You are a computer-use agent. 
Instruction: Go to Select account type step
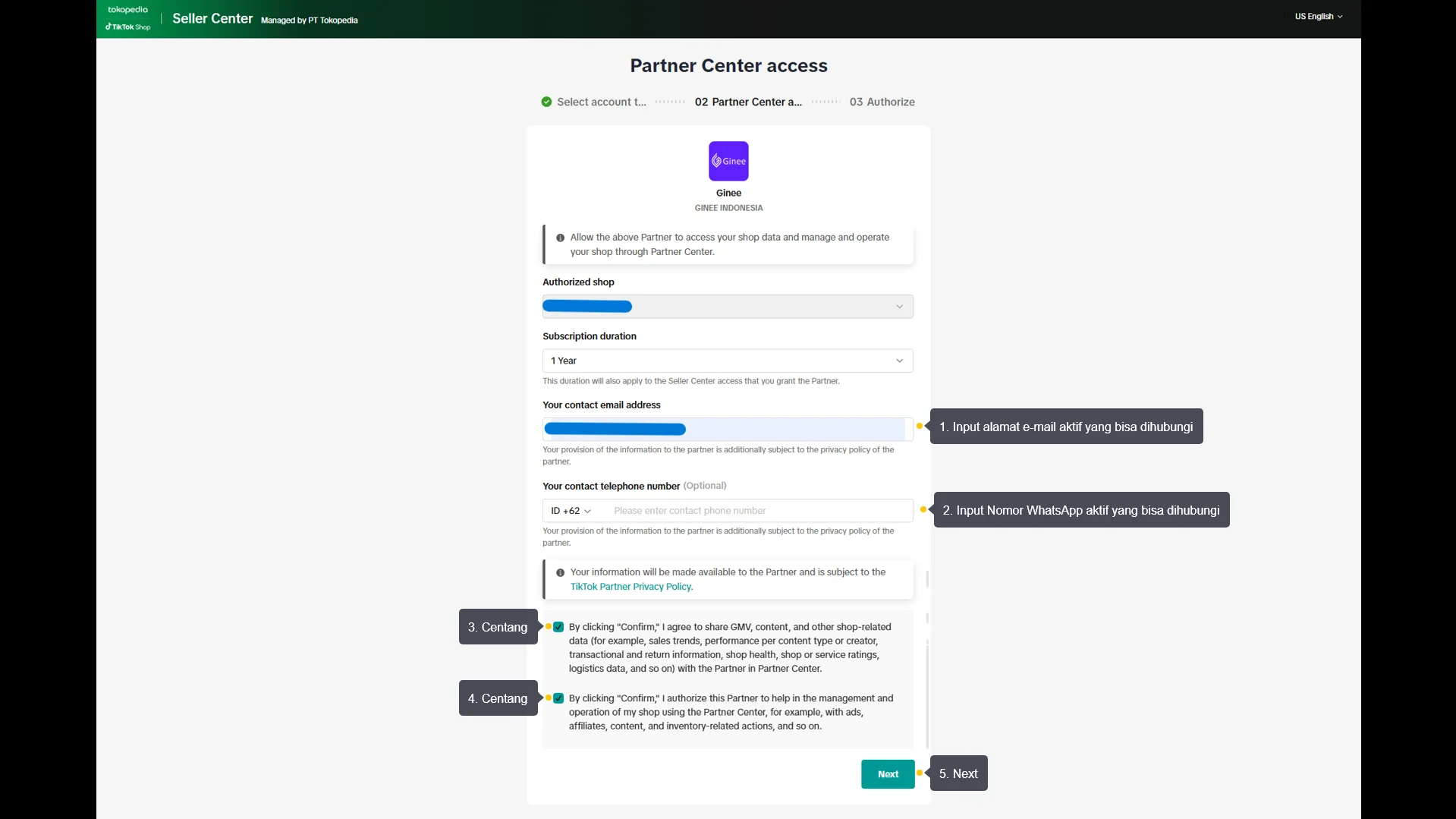[x=601, y=102]
